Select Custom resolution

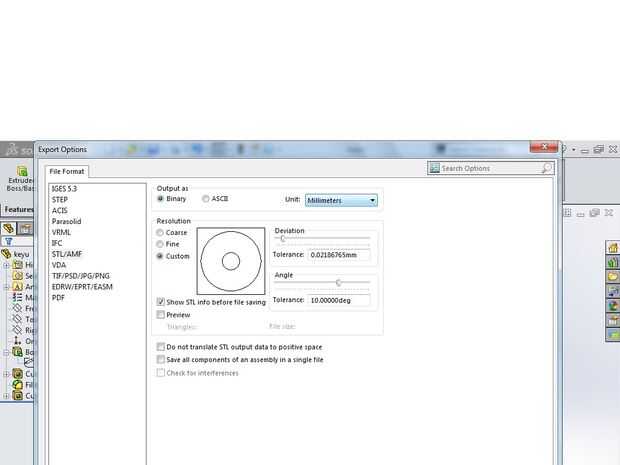coord(160,256)
